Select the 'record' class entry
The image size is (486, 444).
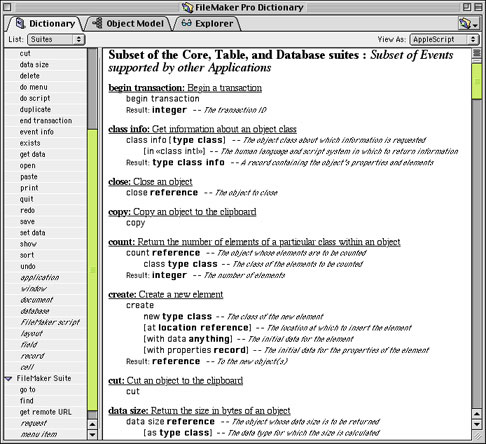click(32, 356)
